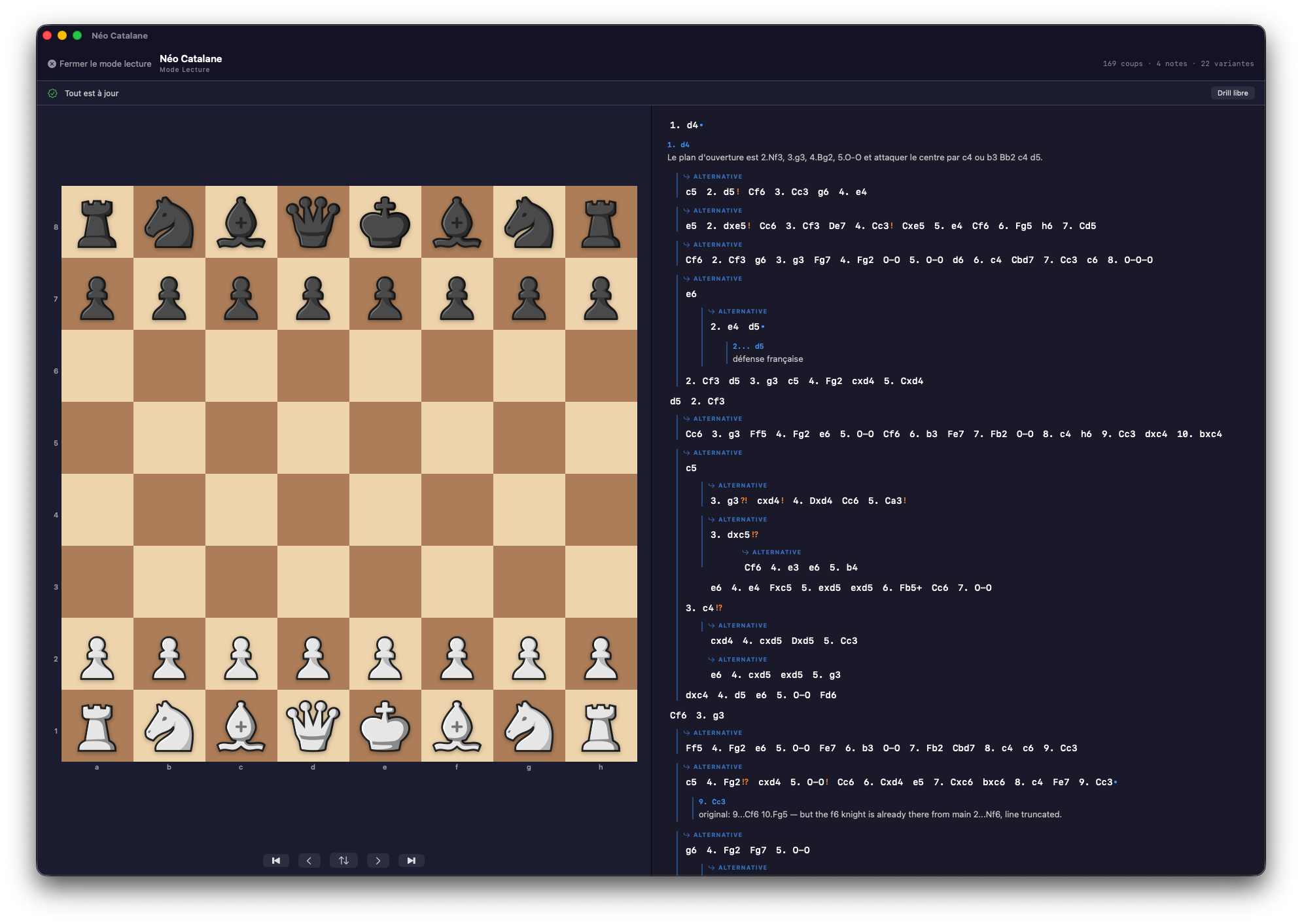Click move '3. g3?!' in c5 alternative

(x=729, y=501)
